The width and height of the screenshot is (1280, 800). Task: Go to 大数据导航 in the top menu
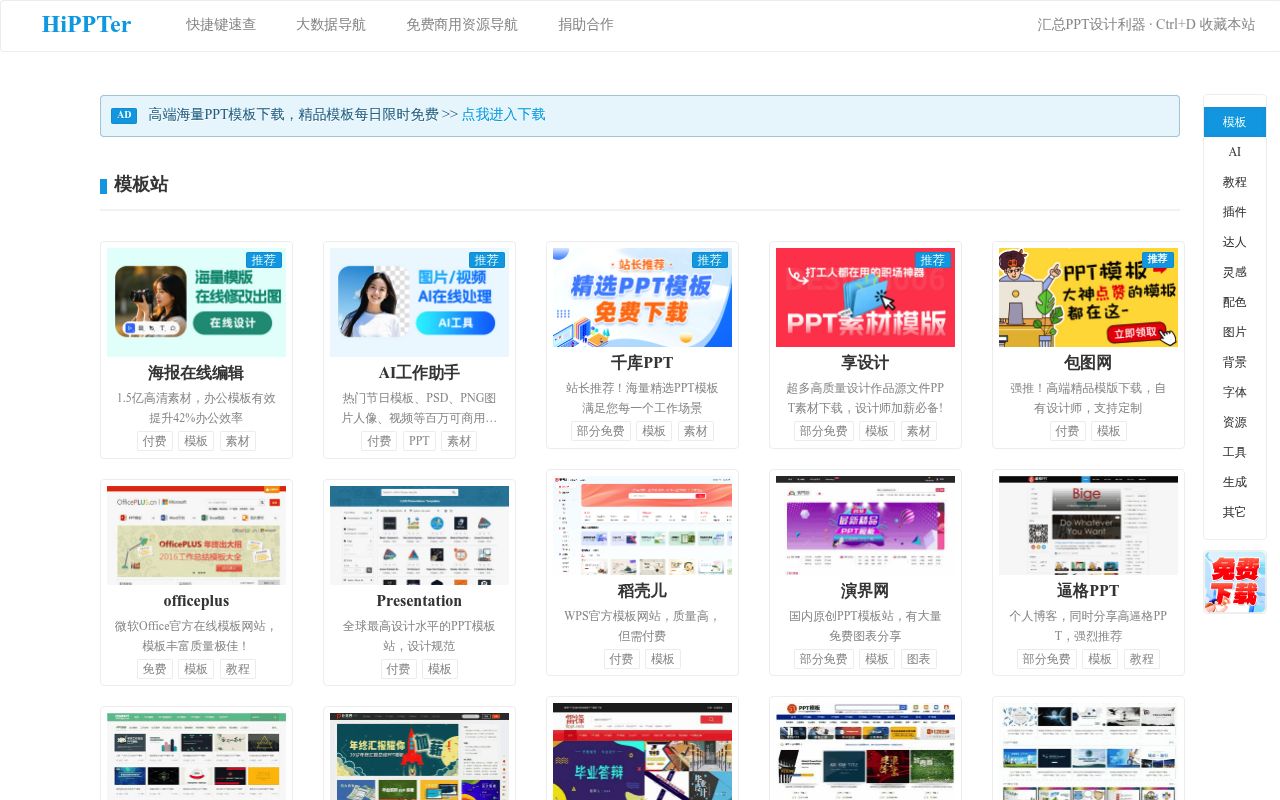point(331,25)
